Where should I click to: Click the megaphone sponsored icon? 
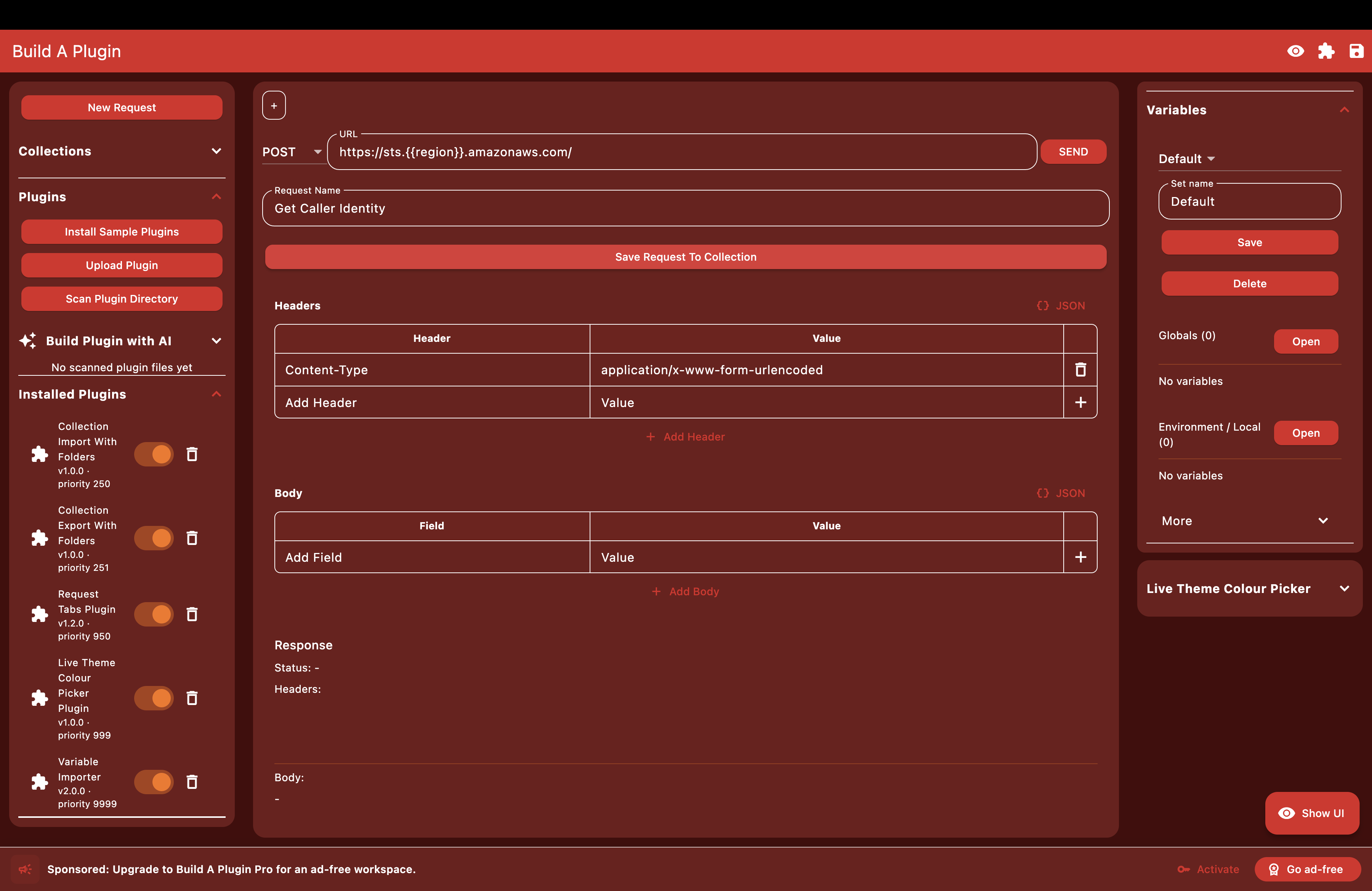[25, 869]
